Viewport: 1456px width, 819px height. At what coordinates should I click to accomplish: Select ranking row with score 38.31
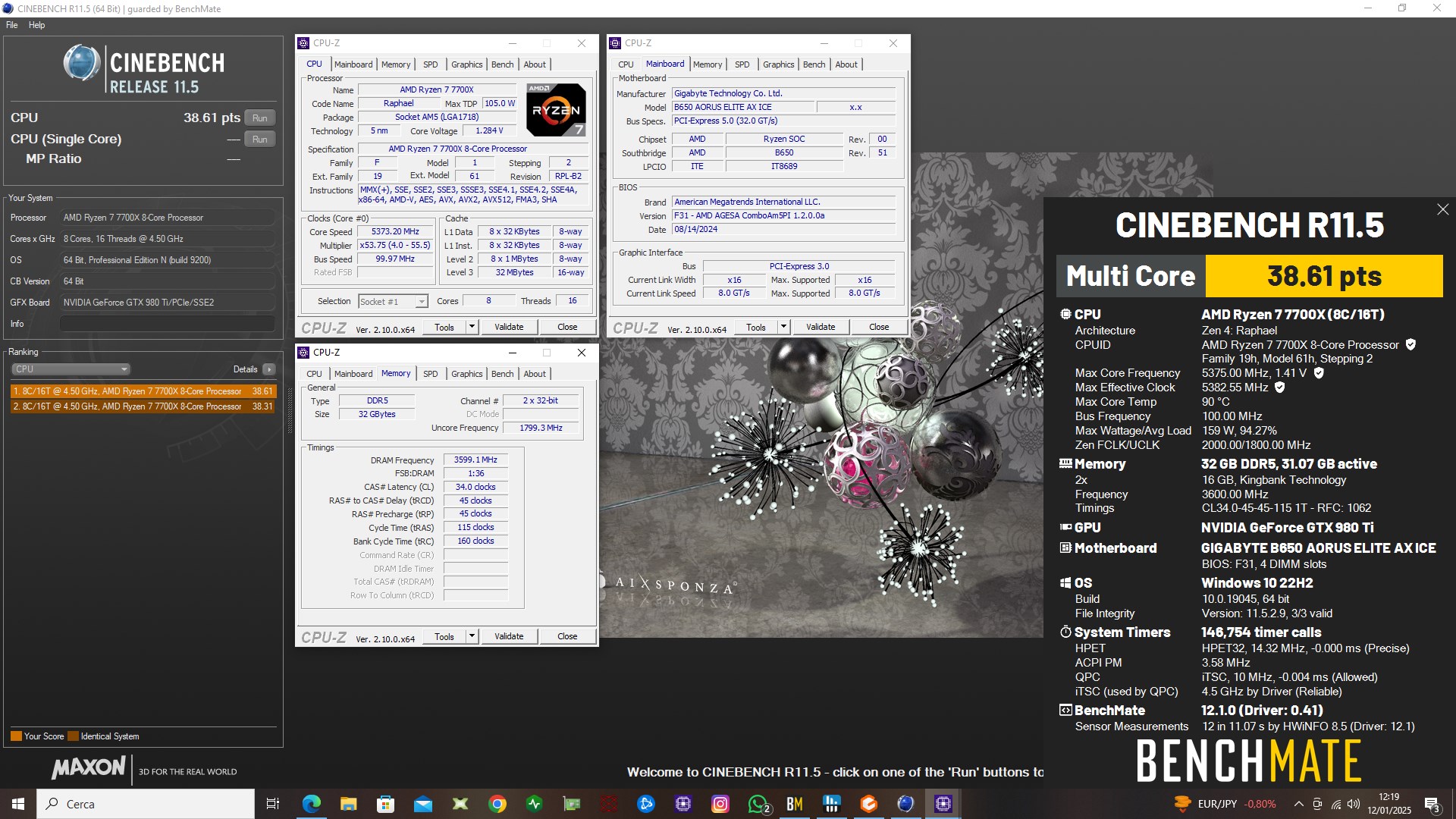[143, 406]
